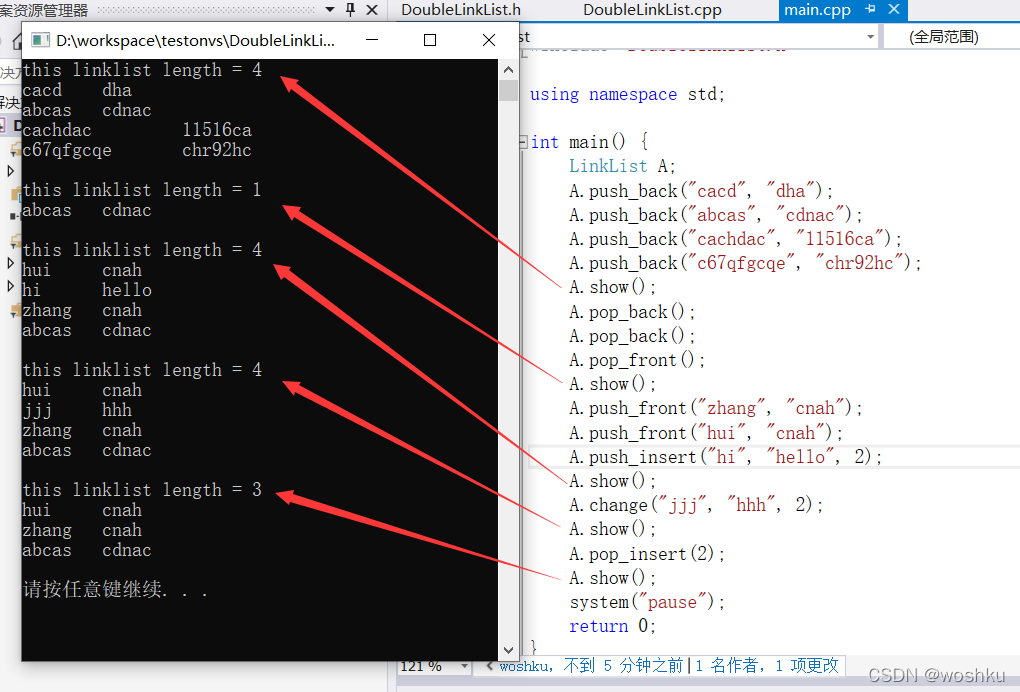Viewport: 1020px width, 692px height.
Task: Close the main.cpp tab
Action: (x=894, y=9)
